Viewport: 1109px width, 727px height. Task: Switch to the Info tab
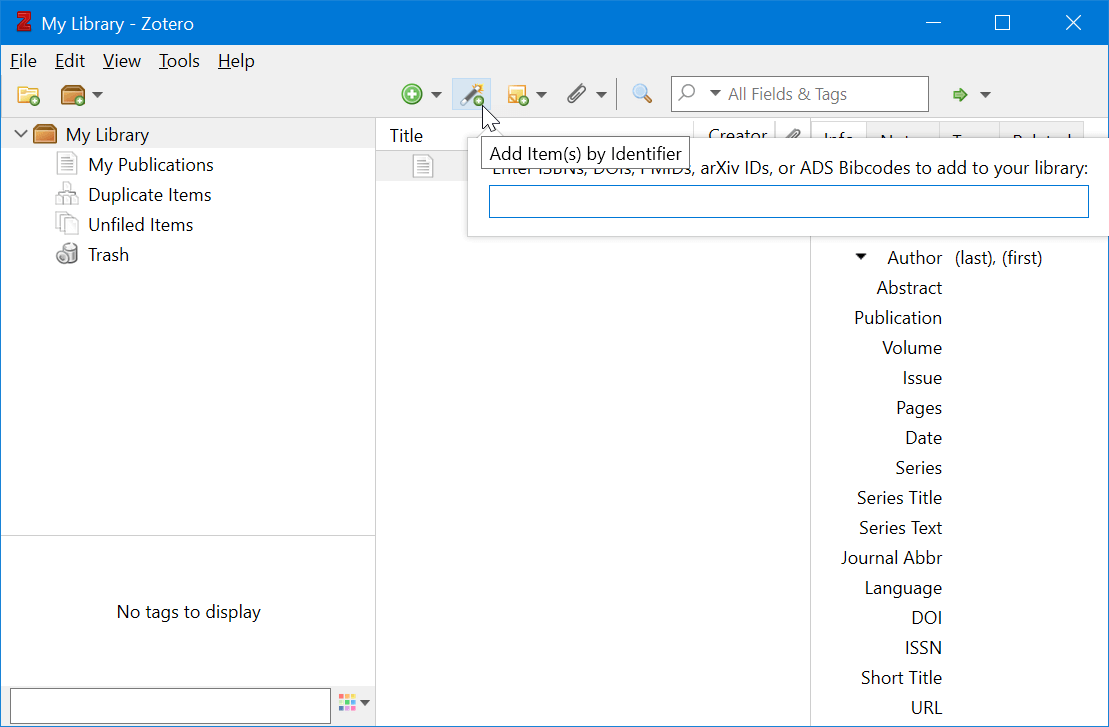pos(838,136)
